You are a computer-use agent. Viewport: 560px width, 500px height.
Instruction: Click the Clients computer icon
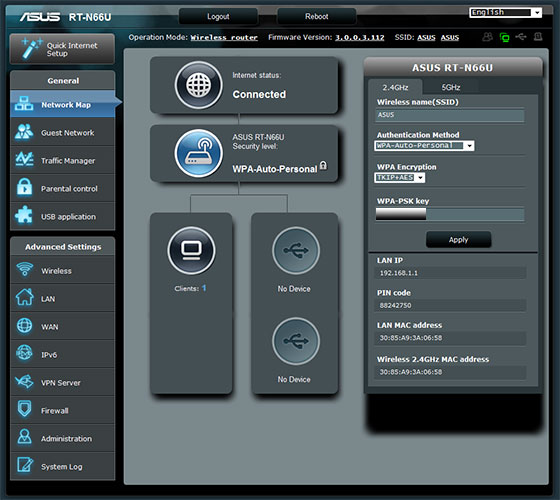(x=191, y=250)
